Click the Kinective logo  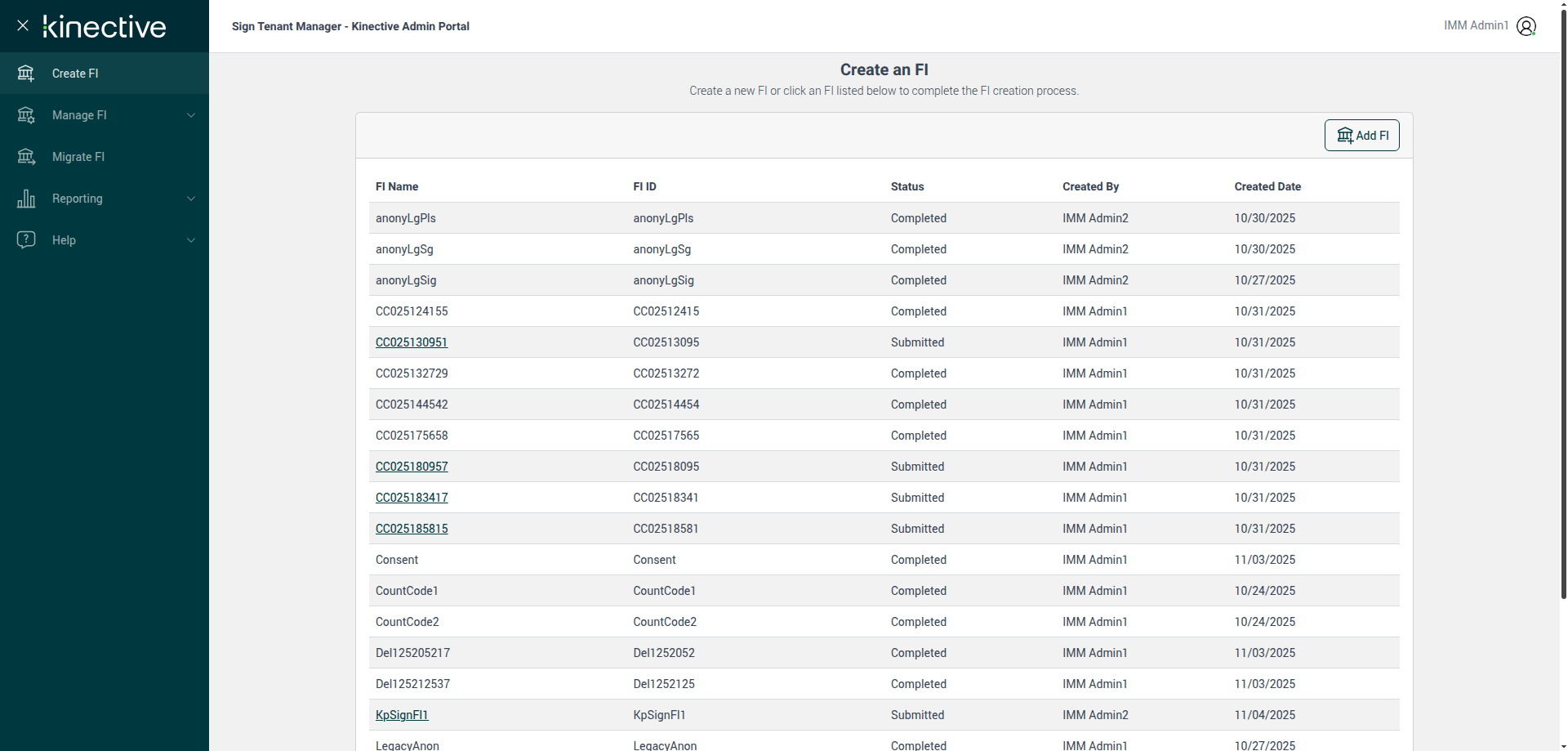[x=105, y=27]
